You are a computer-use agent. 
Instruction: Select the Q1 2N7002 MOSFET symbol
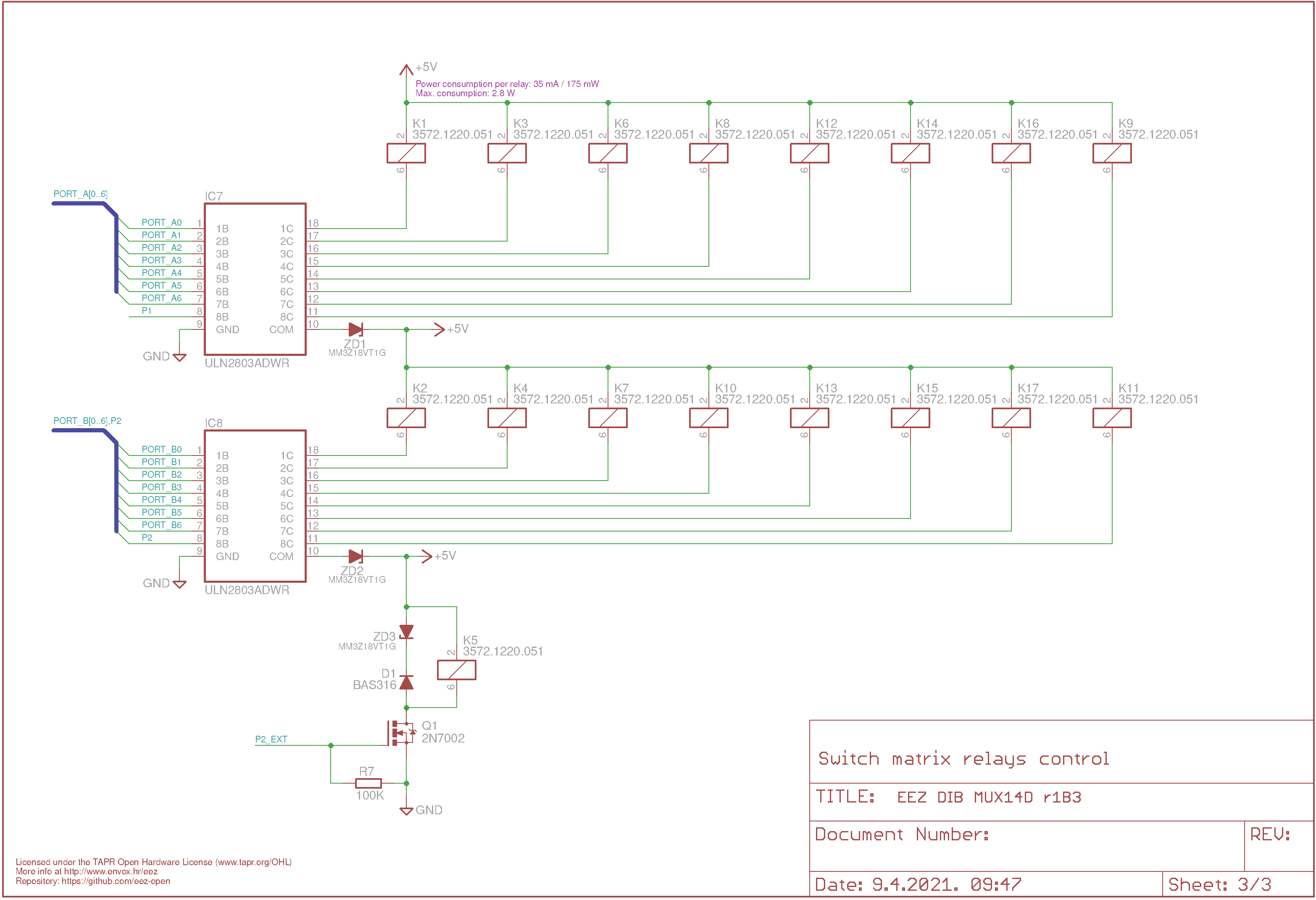401,733
